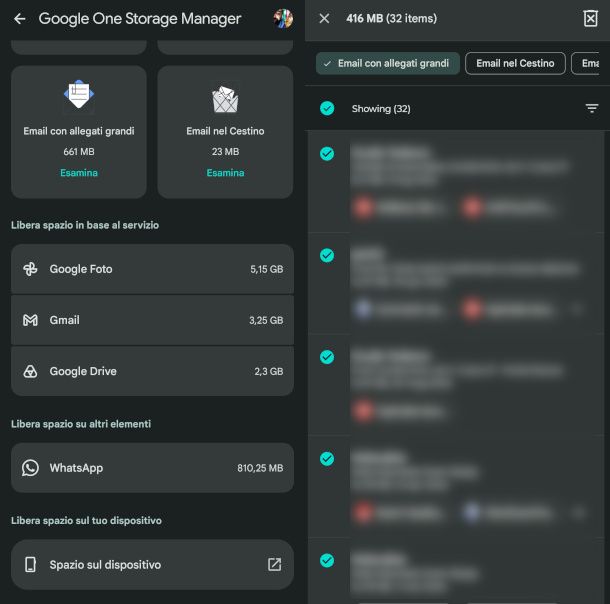Click the Google Drive triangle icon

point(30,371)
